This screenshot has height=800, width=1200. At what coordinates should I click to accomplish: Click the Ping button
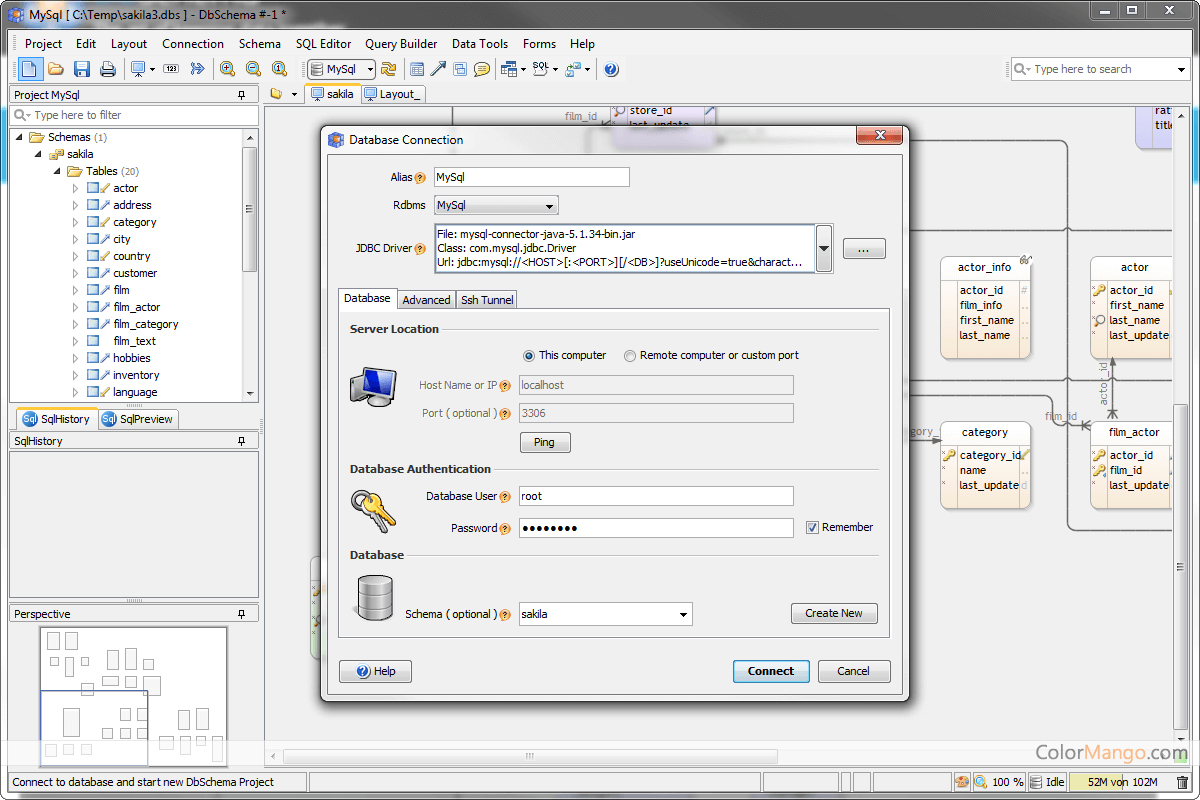544,442
